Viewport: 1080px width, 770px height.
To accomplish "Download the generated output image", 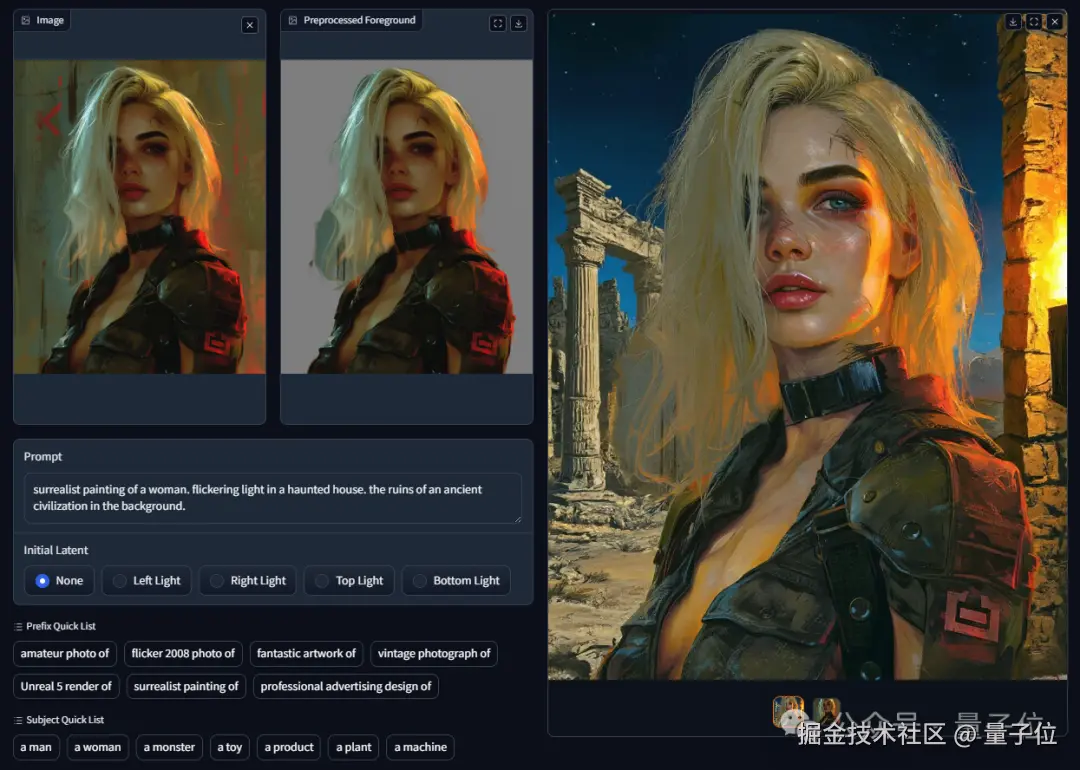I will tap(1013, 22).
